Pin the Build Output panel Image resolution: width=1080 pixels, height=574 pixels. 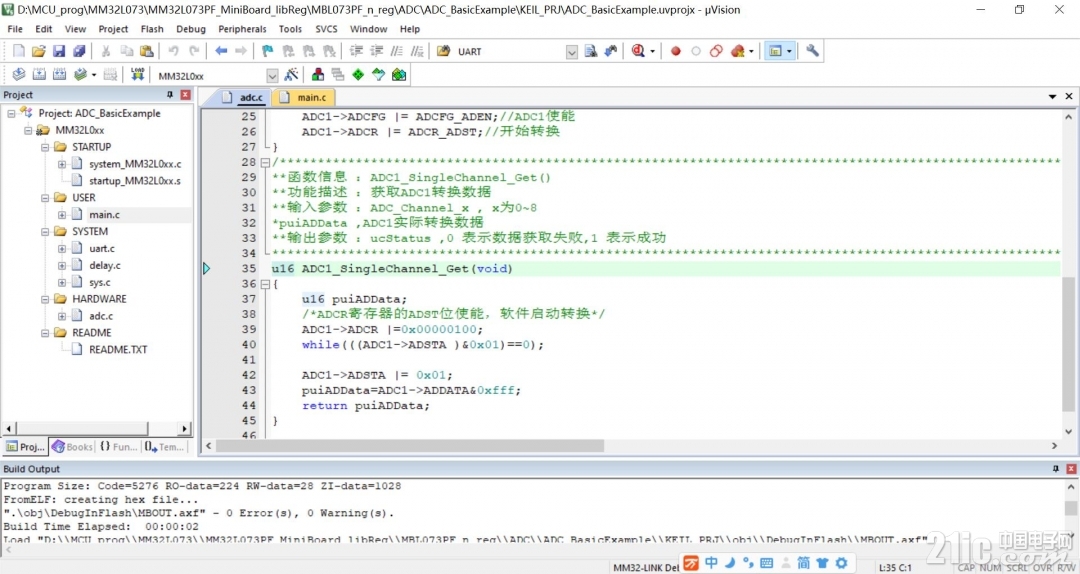[x=1056, y=469]
